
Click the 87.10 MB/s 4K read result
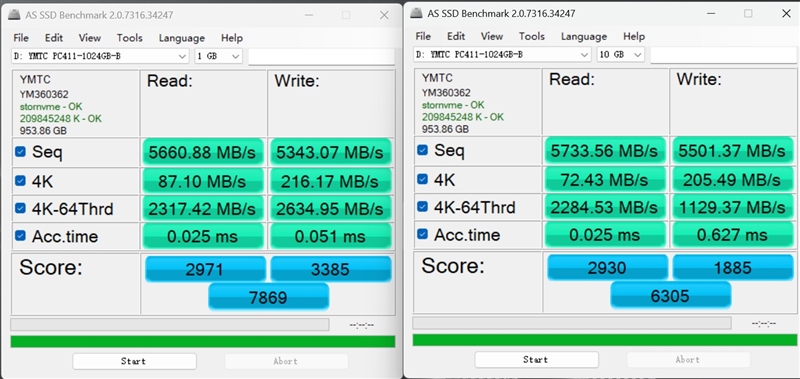[x=203, y=181]
